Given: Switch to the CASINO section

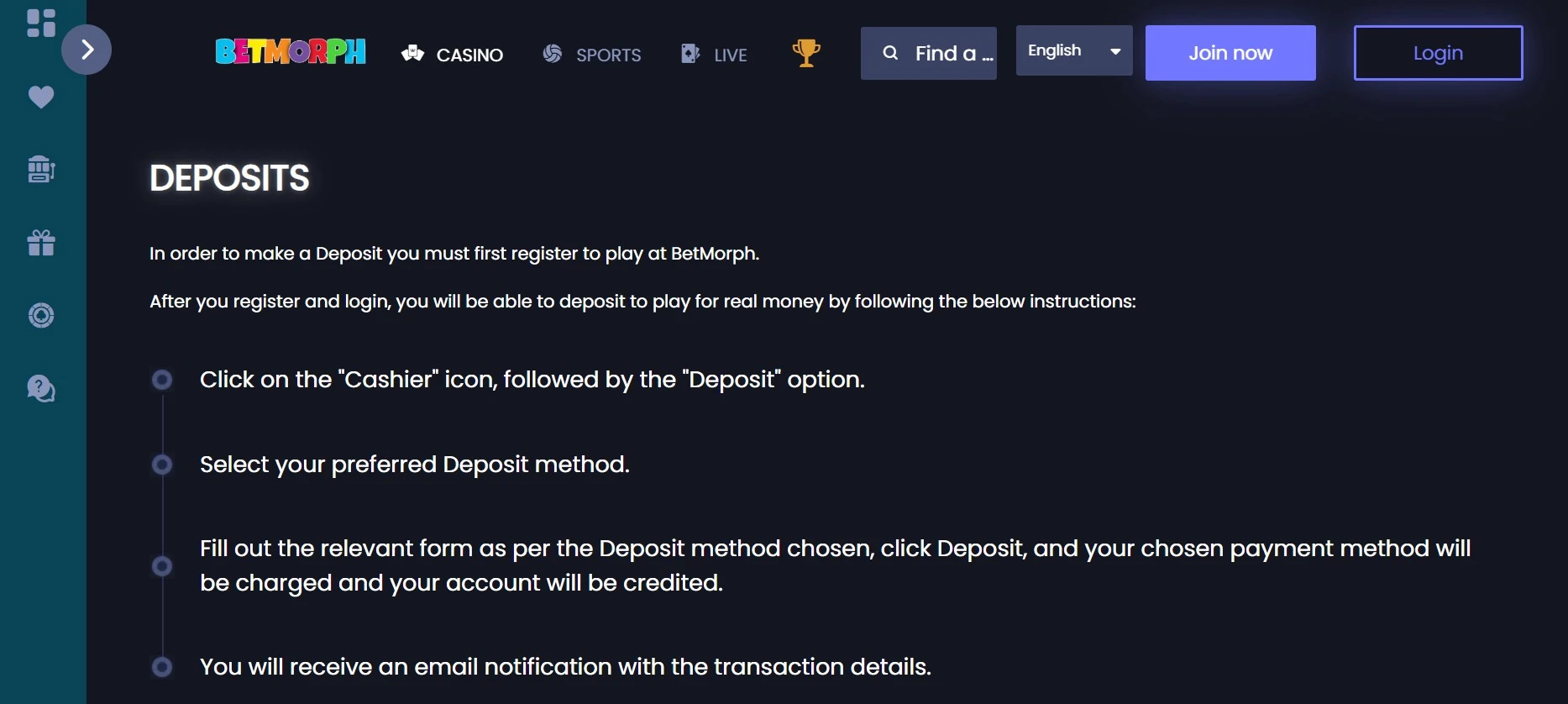Looking at the screenshot, I should (x=452, y=54).
